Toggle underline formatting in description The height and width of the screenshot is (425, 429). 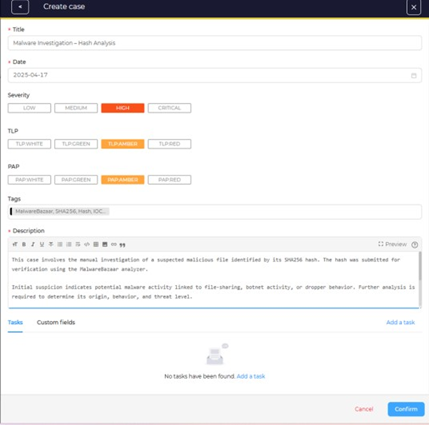coord(42,244)
